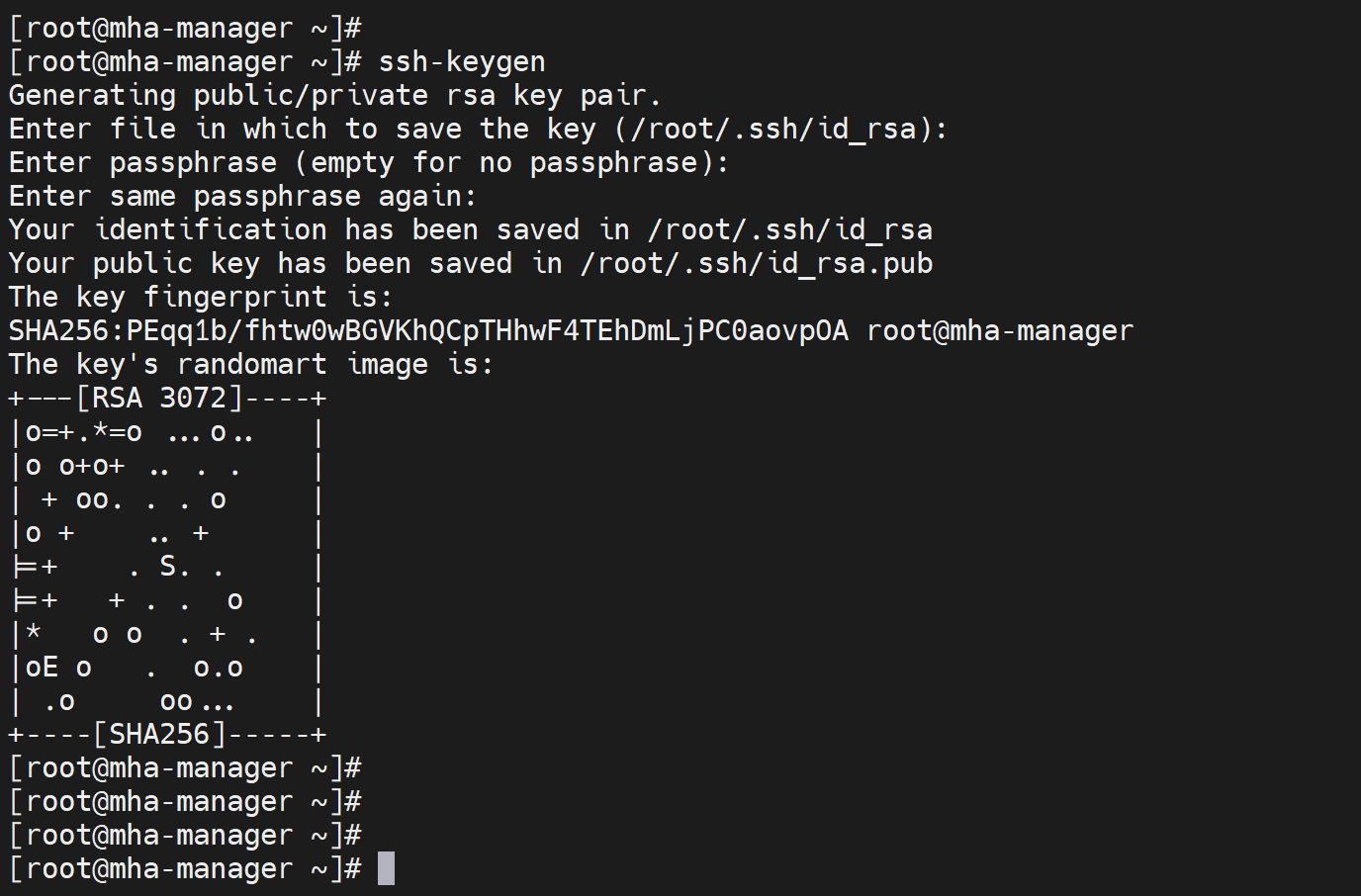The width and height of the screenshot is (1361, 896).
Task: Click "The key's randomart image is:" line
Action: pos(250,364)
